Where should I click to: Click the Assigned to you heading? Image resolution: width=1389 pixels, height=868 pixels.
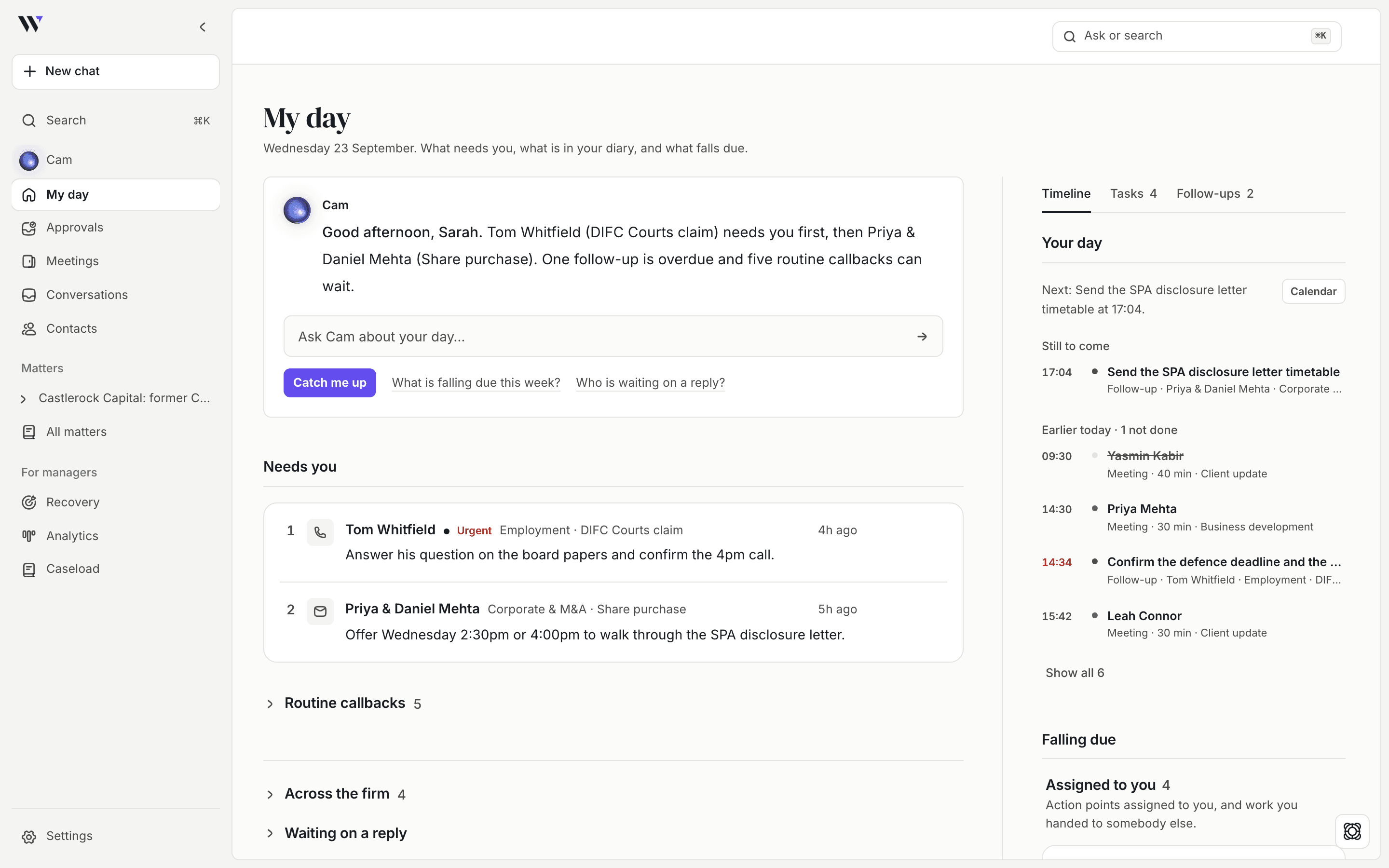click(1100, 785)
